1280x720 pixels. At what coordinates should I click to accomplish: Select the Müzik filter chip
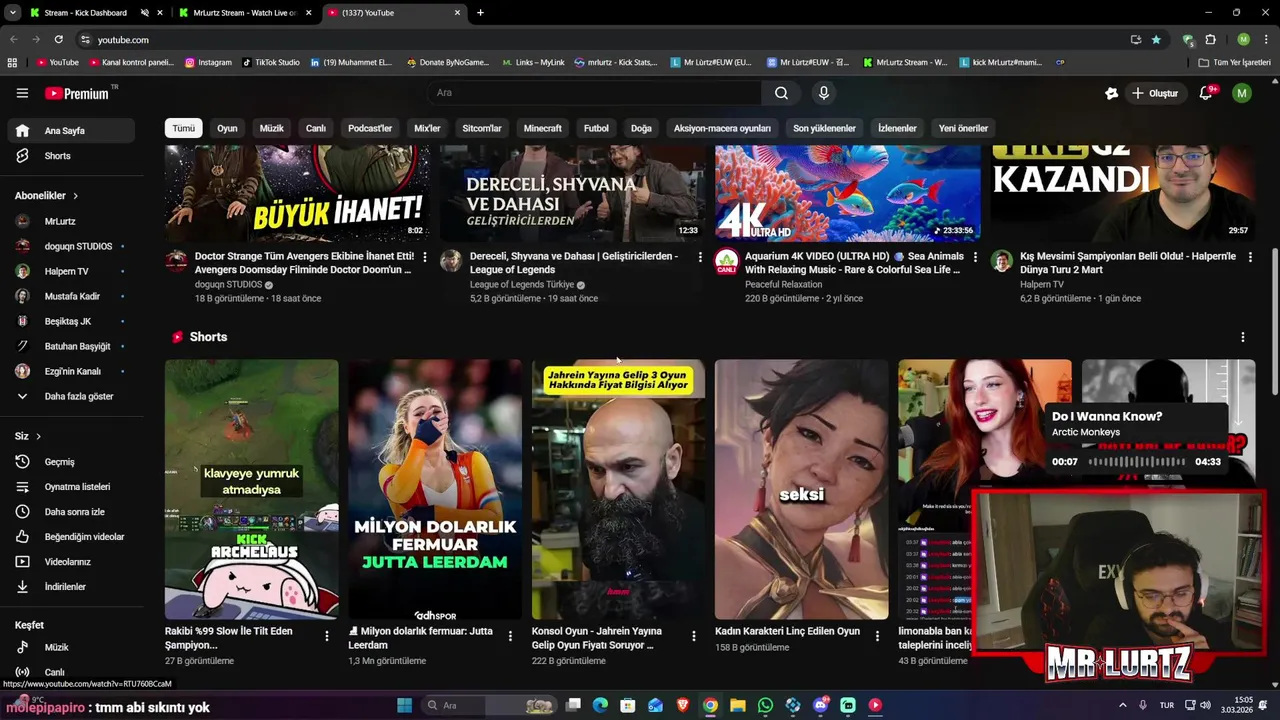coord(272,128)
